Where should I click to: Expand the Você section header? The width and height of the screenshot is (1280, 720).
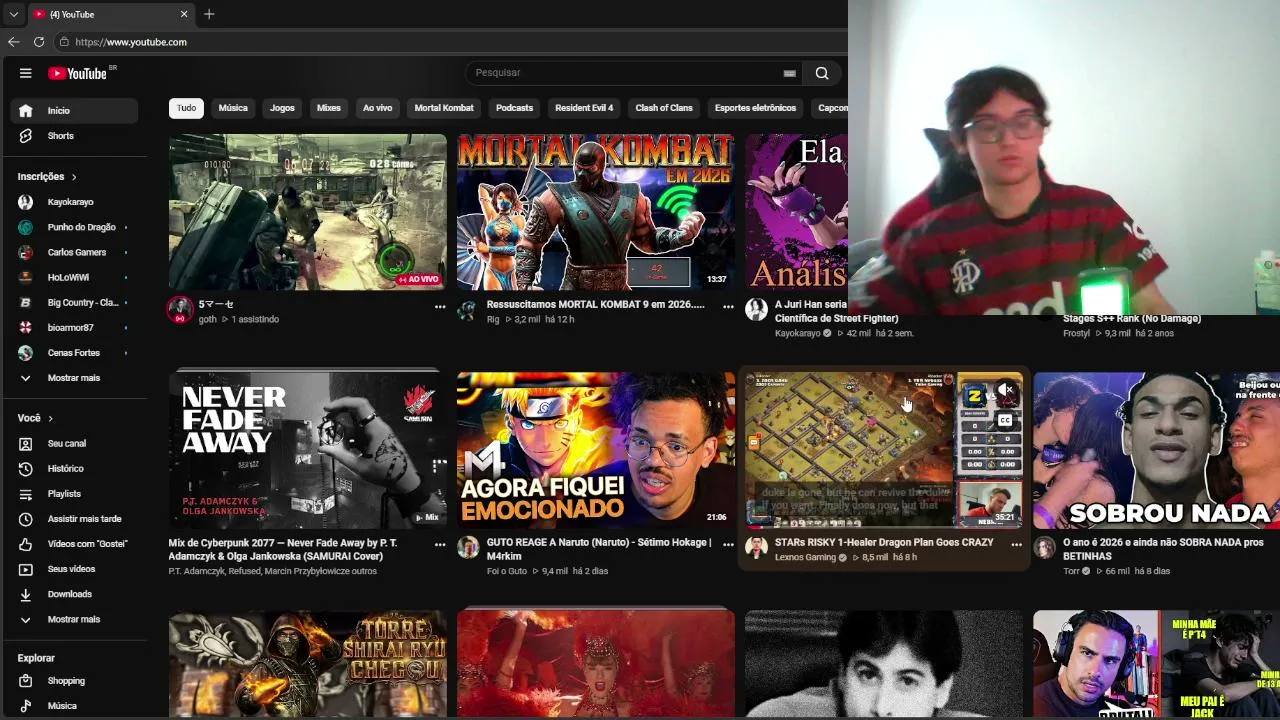click(35, 418)
